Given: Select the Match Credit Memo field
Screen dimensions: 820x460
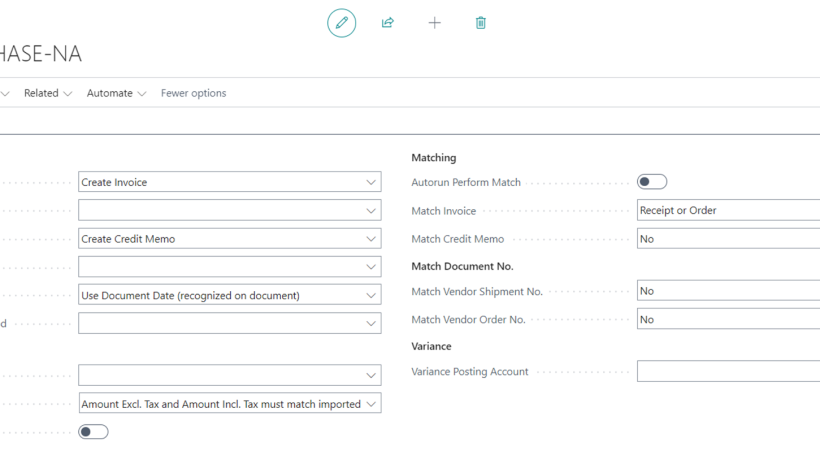Looking at the screenshot, I should pyautogui.click(x=727, y=239).
